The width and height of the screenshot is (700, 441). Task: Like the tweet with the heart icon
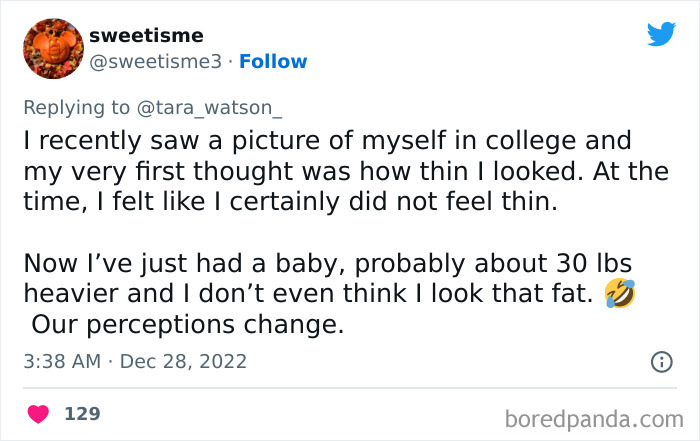click(x=37, y=413)
